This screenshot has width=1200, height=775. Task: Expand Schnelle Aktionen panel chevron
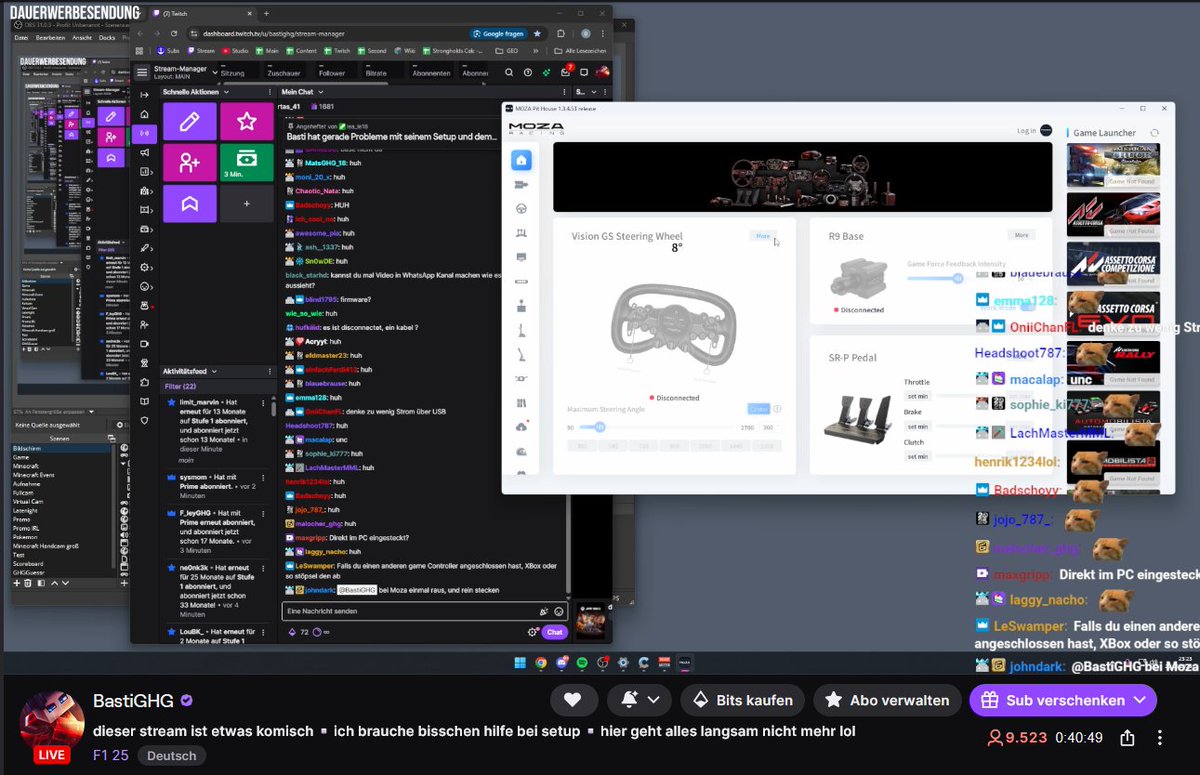point(227,92)
